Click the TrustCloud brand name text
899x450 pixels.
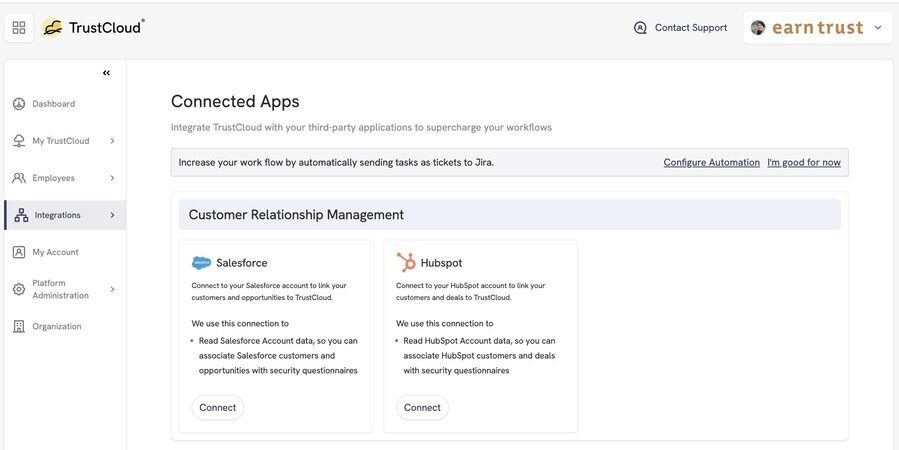tap(105, 28)
